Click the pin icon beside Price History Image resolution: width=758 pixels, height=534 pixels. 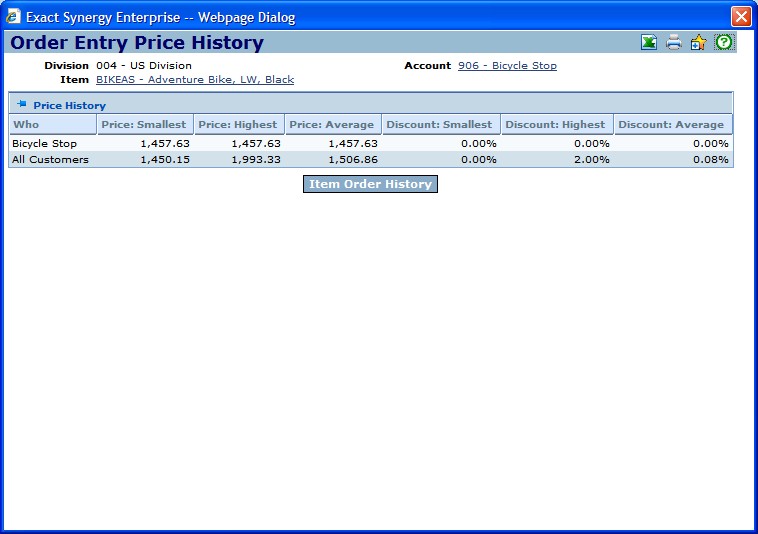pyautogui.click(x=21, y=104)
